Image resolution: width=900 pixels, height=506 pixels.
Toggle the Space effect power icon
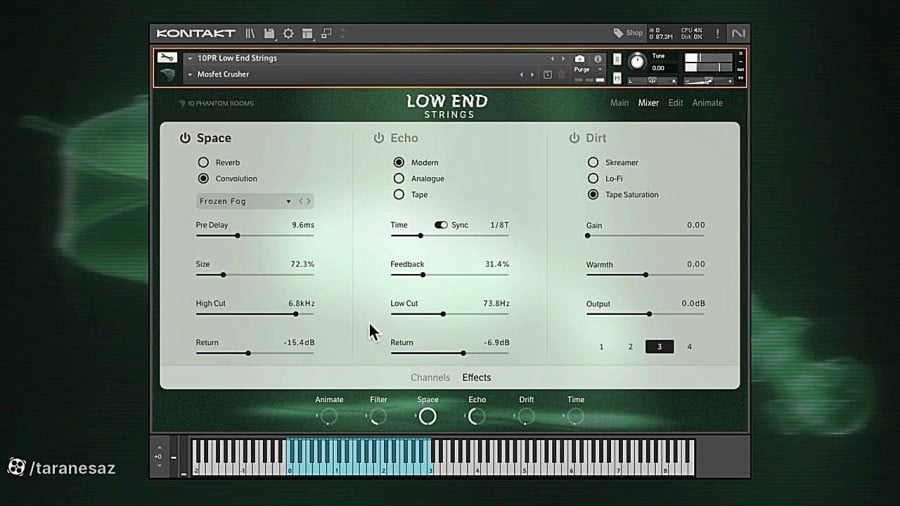click(185, 139)
